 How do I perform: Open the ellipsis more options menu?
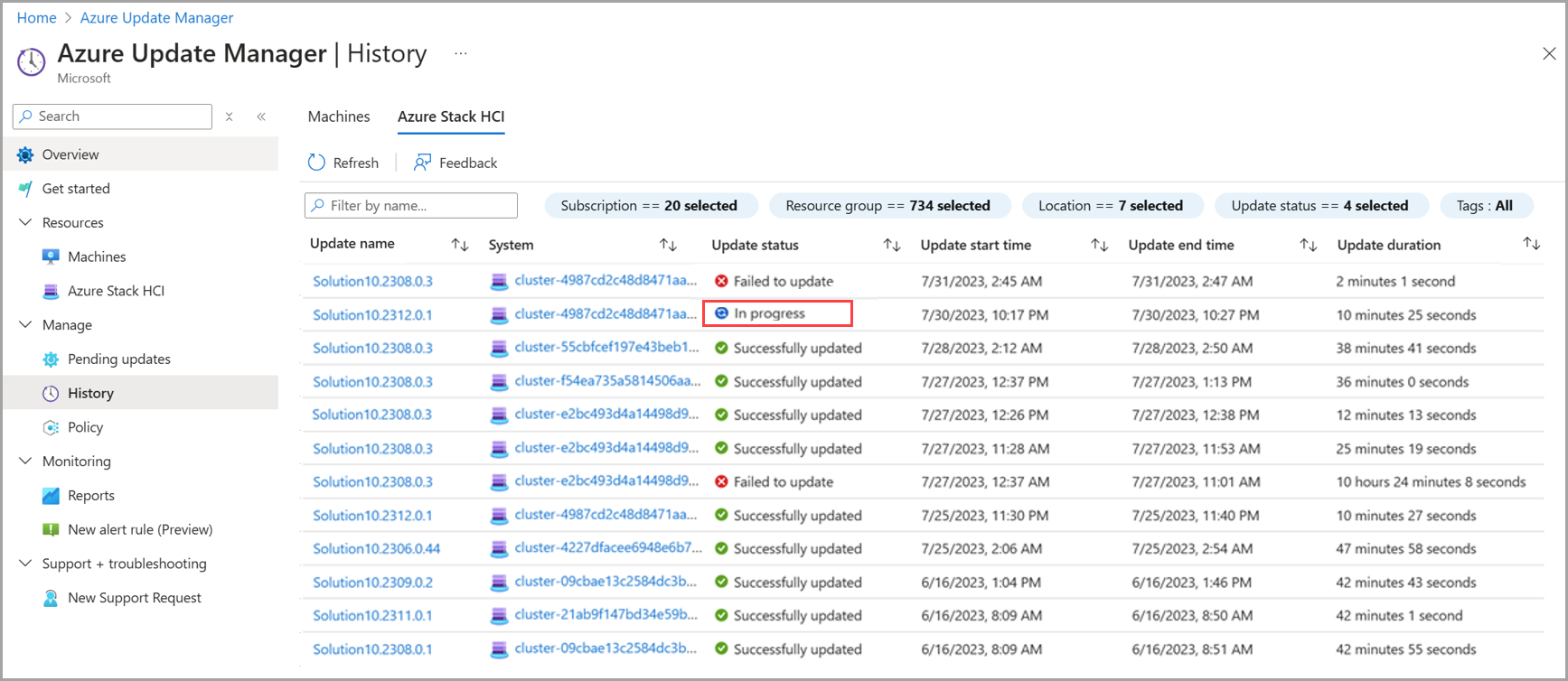(x=461, y=53)
